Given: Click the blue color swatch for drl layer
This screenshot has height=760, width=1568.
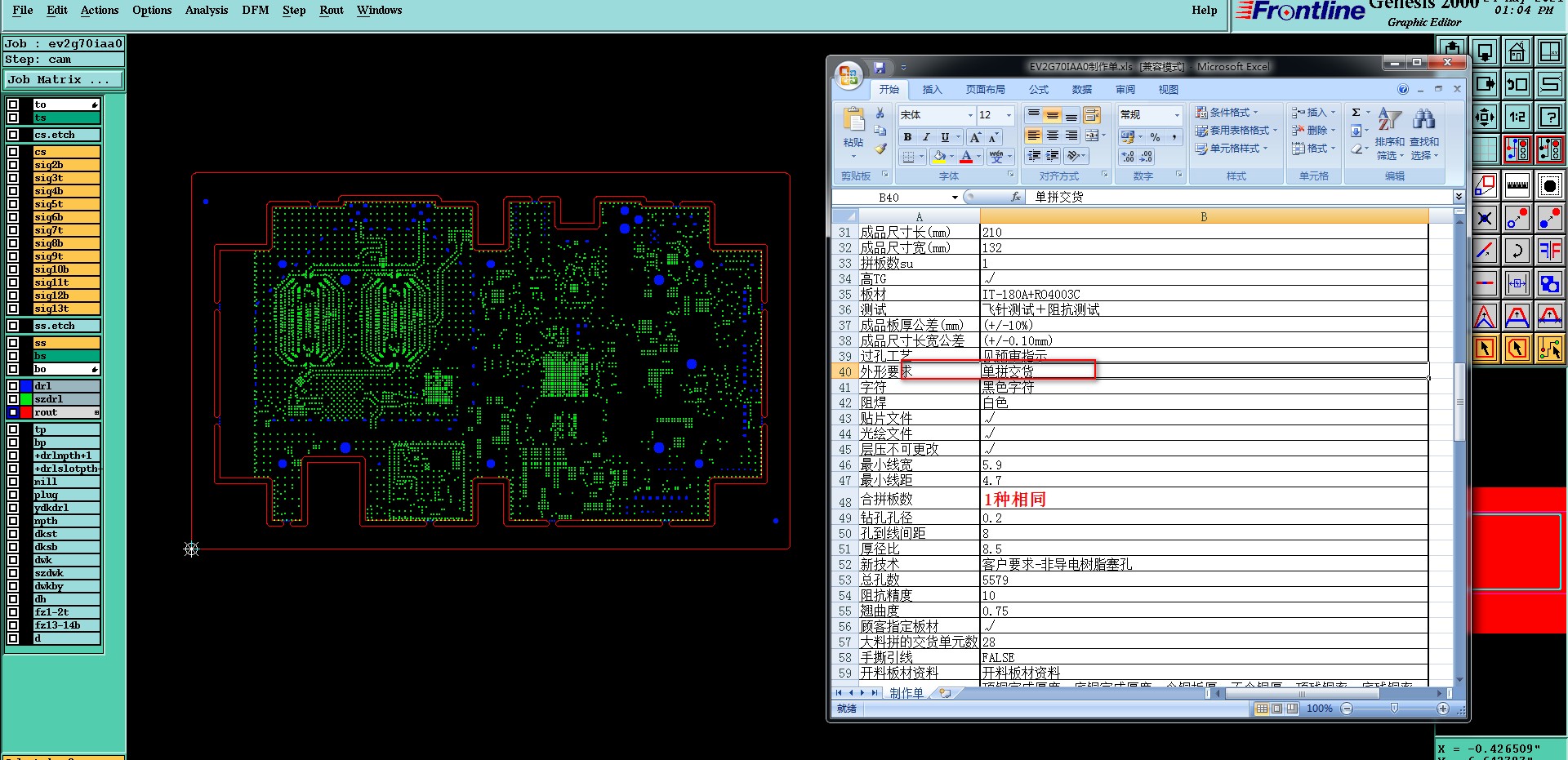Looking at the screenshot, I should (26, 386).
